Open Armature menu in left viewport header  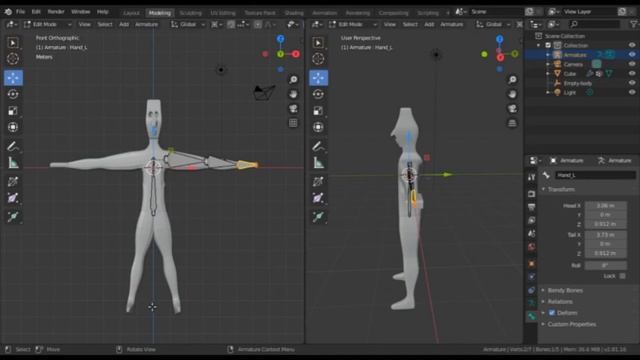(147, 24)
